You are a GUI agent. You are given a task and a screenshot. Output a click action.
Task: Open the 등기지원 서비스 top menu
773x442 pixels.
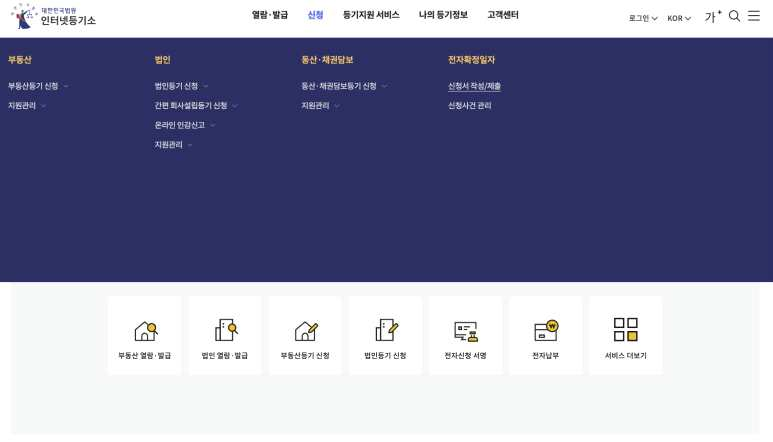pos(371,15)
